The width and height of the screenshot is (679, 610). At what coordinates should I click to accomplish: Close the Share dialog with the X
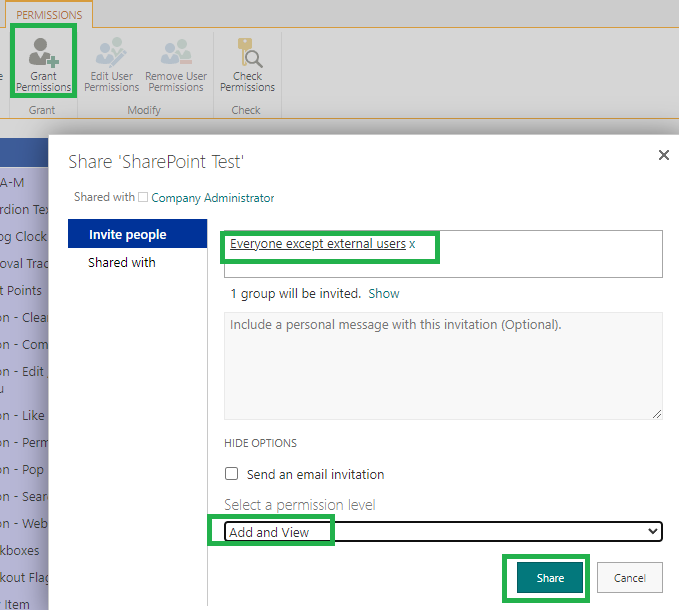[663, 155]
